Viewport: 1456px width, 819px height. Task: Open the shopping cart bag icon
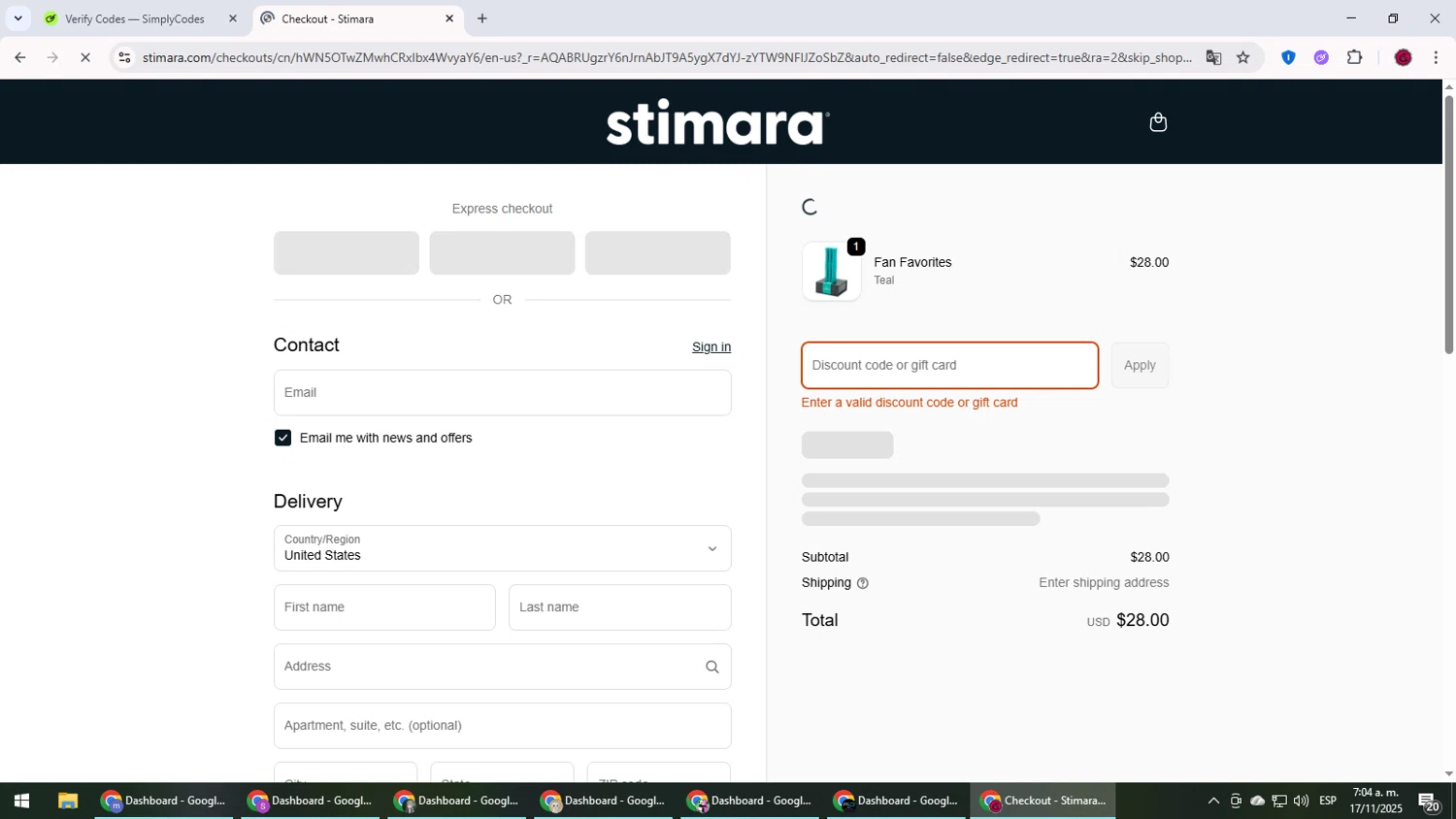(1157, 122)
